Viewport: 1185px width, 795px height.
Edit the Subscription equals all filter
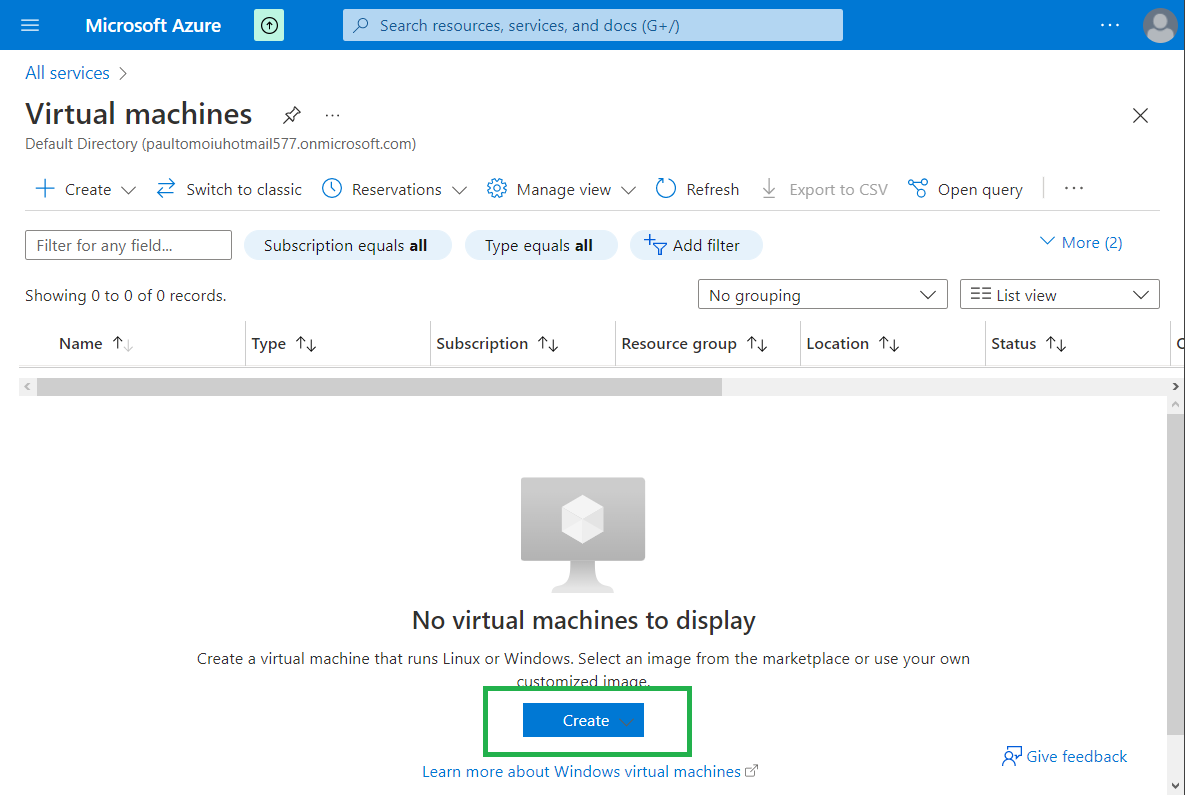tap(348, 245)
